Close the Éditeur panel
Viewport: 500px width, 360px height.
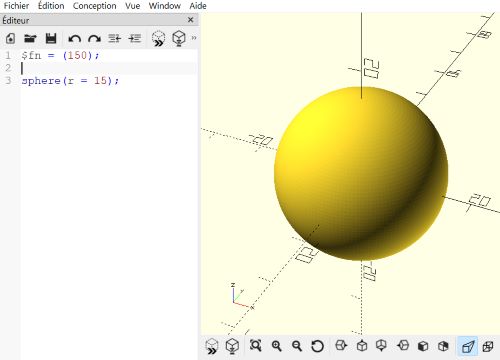coord(191,20)
